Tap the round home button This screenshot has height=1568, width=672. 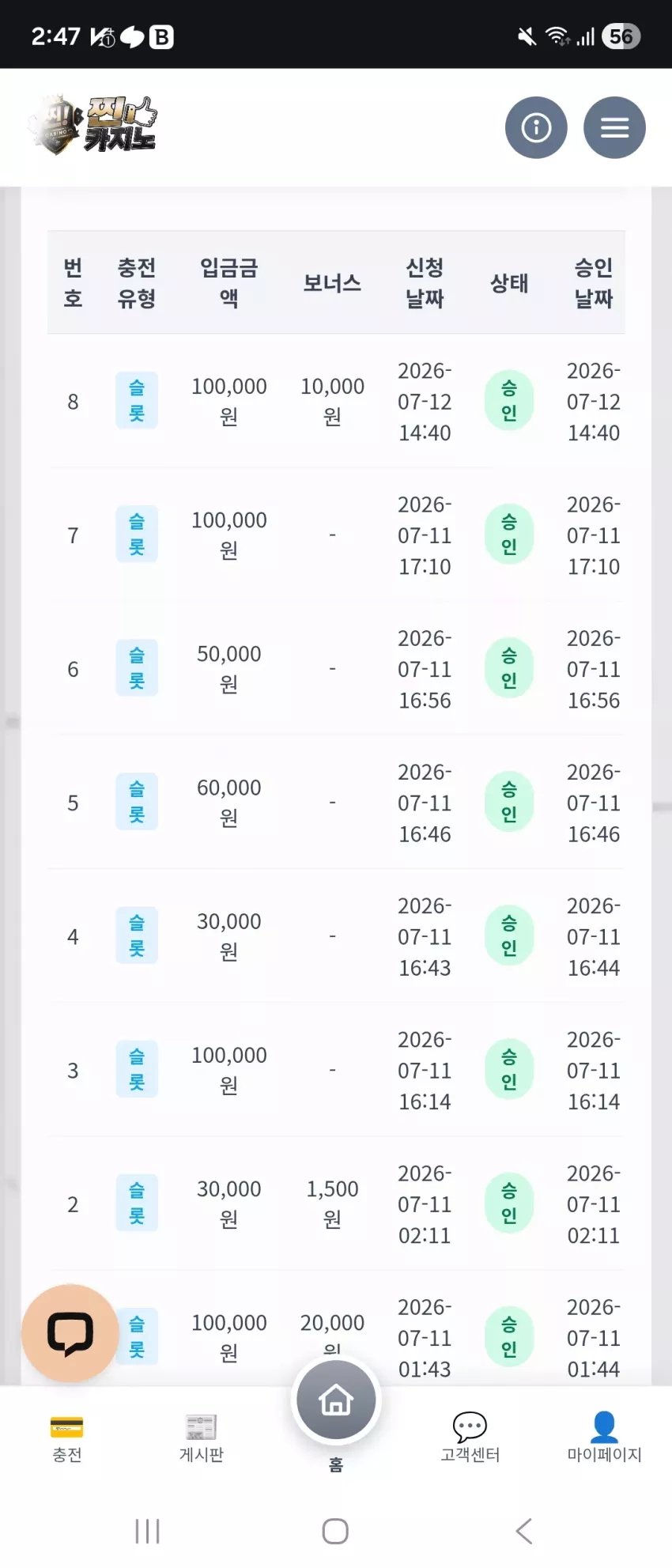[336, 1400]
